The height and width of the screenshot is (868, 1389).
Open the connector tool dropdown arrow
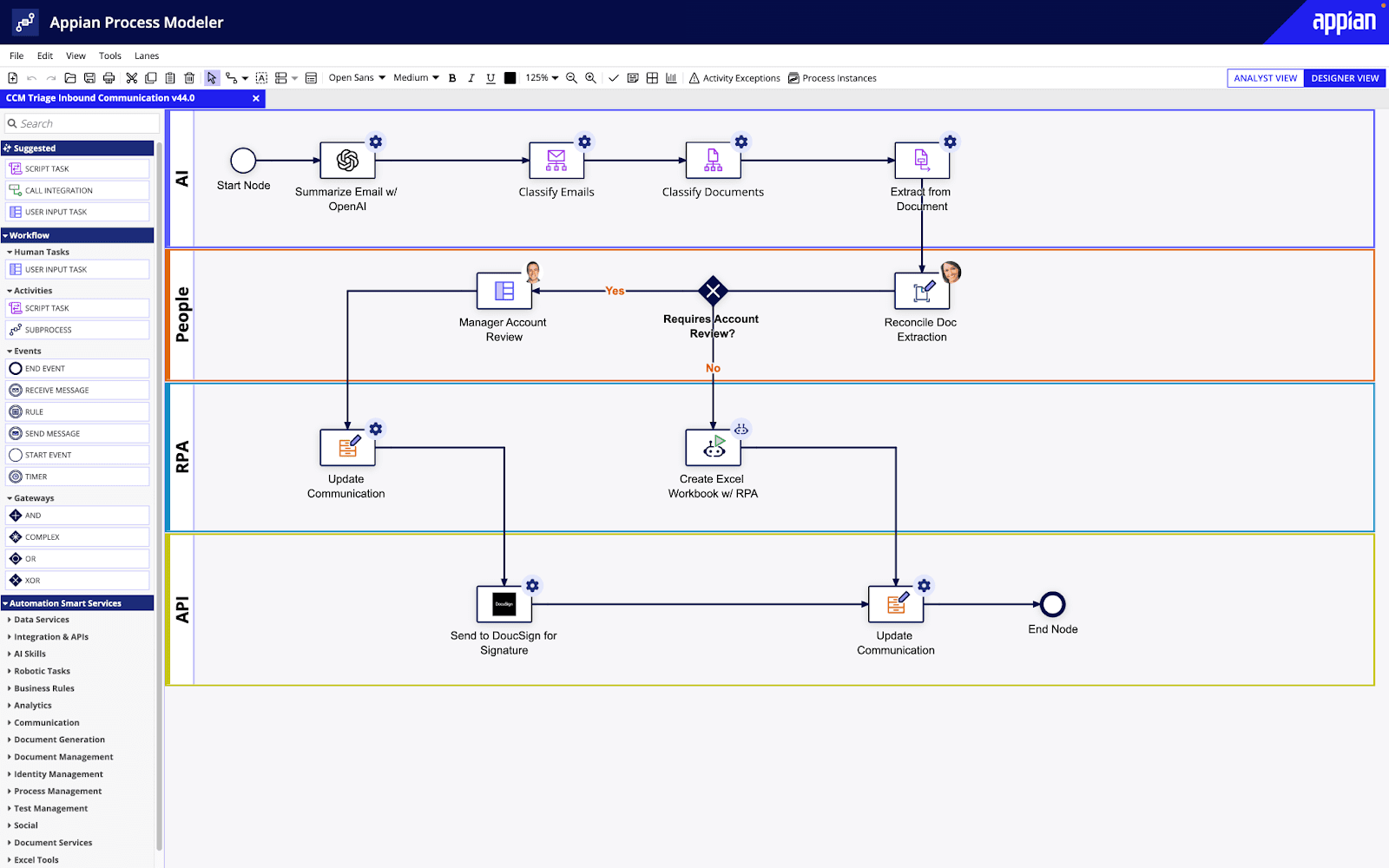tap(245, 78)
